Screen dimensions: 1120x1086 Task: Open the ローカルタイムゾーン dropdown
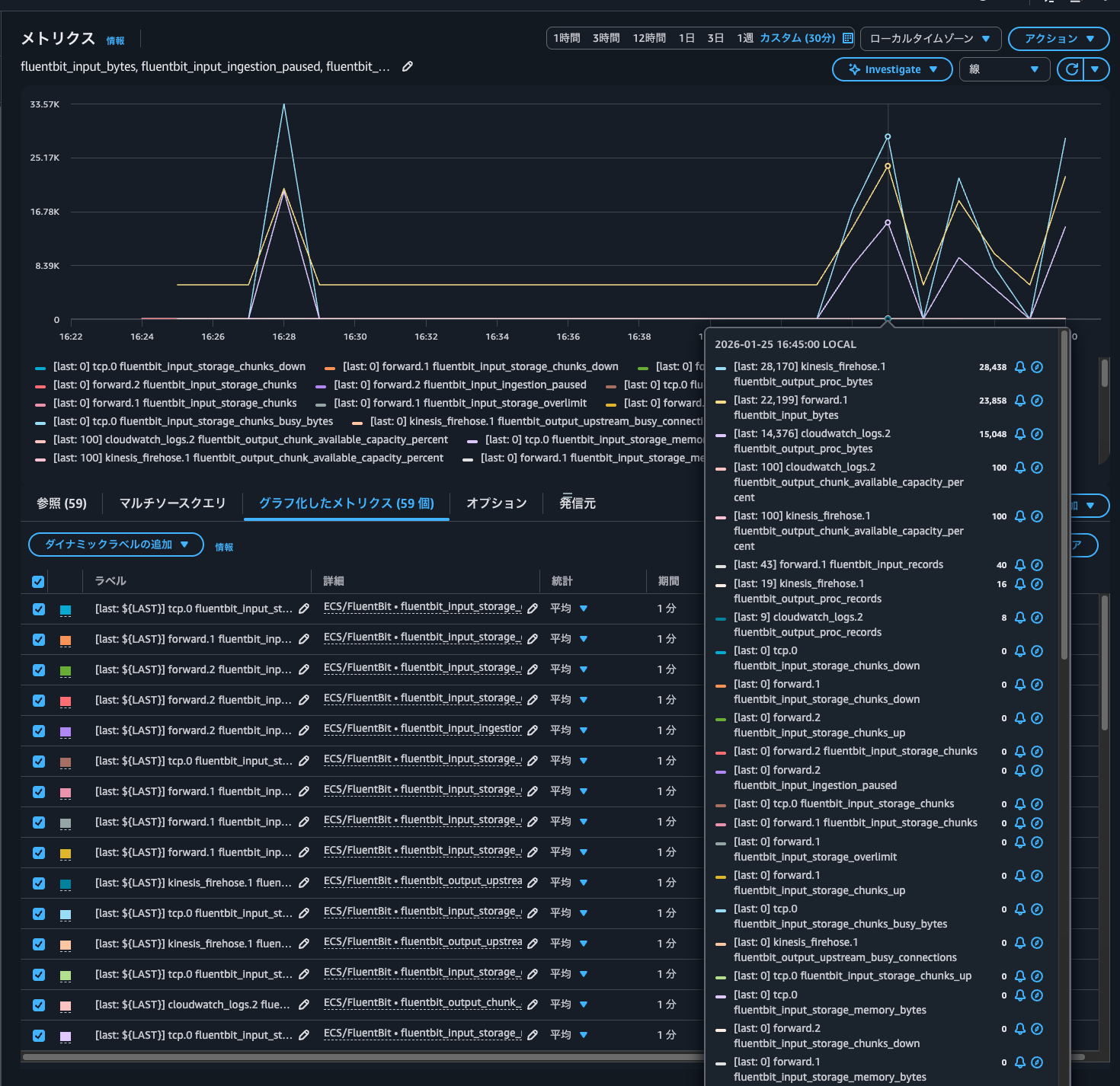pos(930,38)
